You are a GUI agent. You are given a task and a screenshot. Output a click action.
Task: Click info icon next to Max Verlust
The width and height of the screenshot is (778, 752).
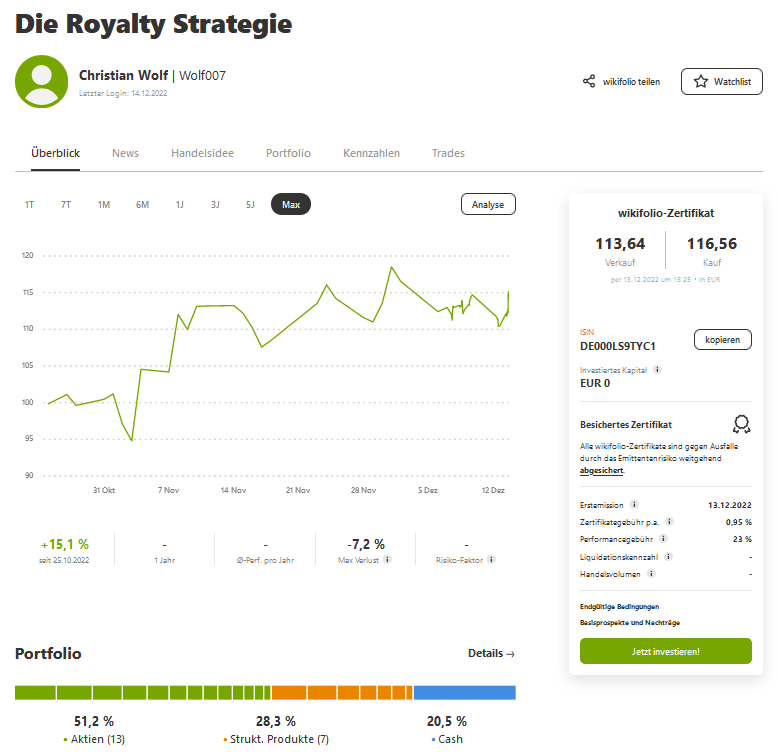click(387, 560)
